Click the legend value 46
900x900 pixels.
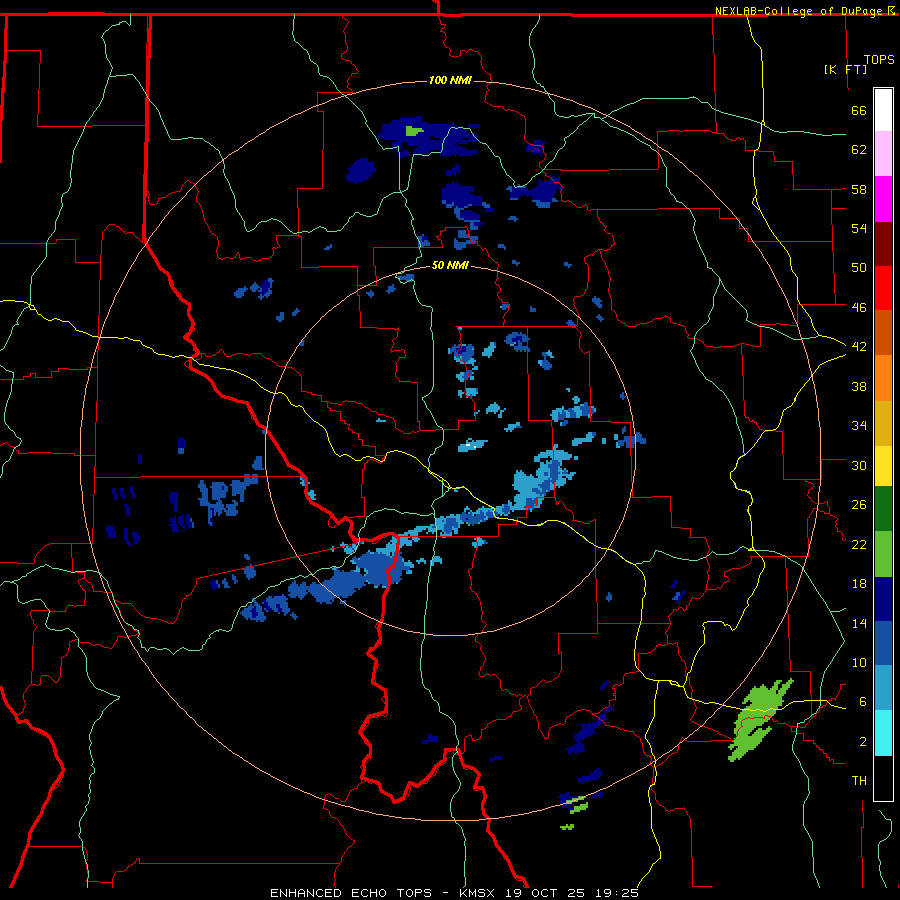tap(859, 308)
